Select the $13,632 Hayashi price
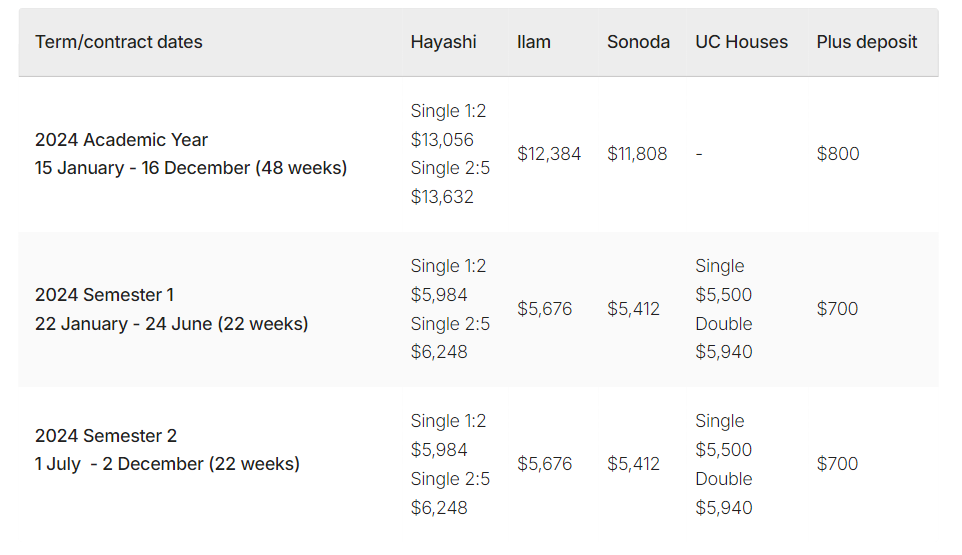Image resolution: width=962 pixels, height=555 pixels. coord(442,197)
